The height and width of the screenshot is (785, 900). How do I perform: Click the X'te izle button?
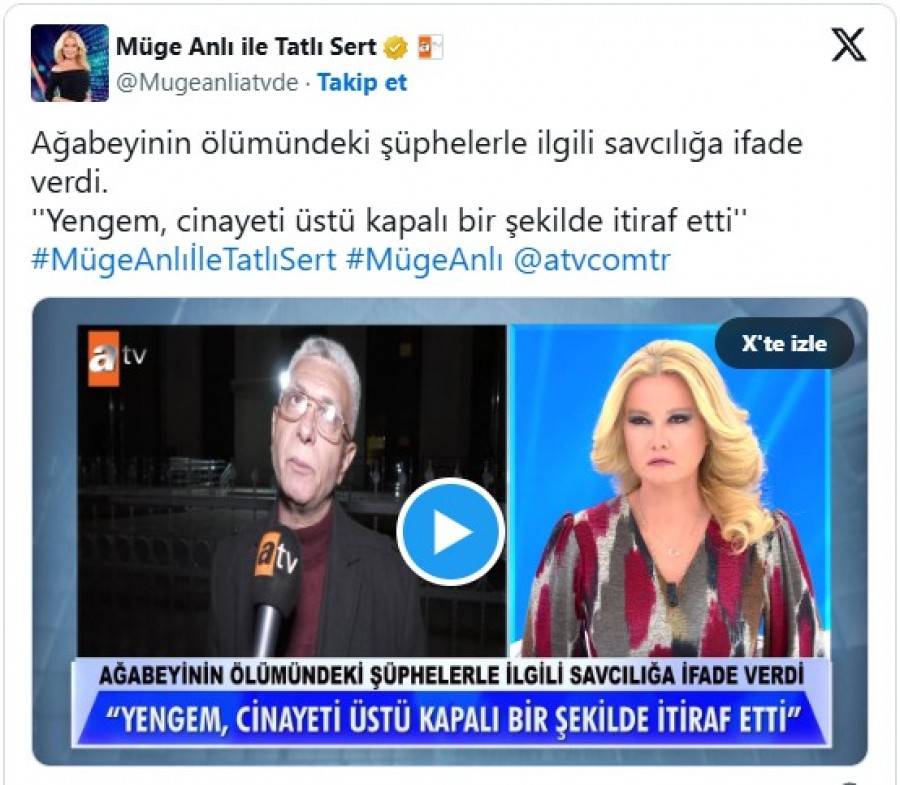click(x=784, y=343)
